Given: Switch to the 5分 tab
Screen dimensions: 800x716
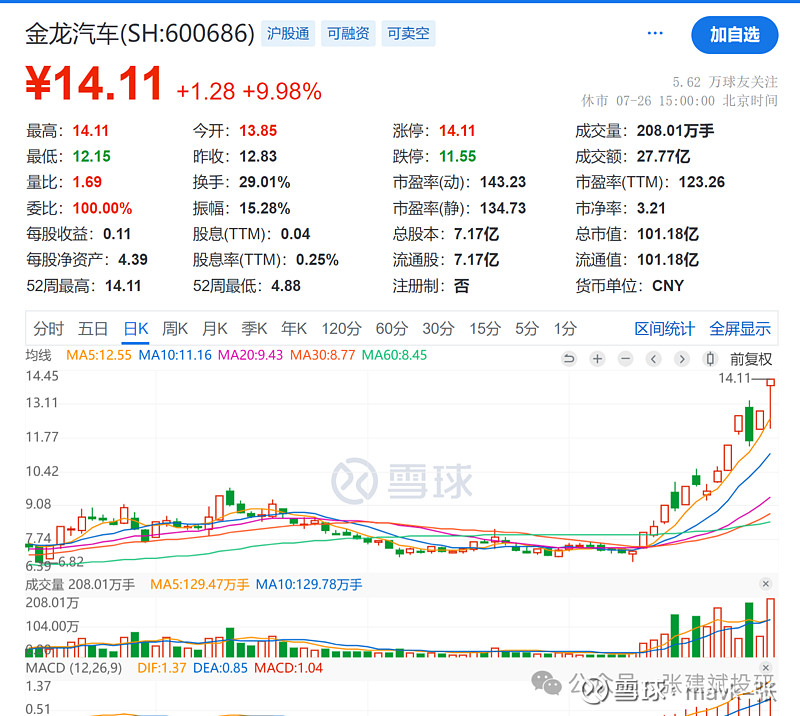Looking at the screenshot, I should coord(527,329).
